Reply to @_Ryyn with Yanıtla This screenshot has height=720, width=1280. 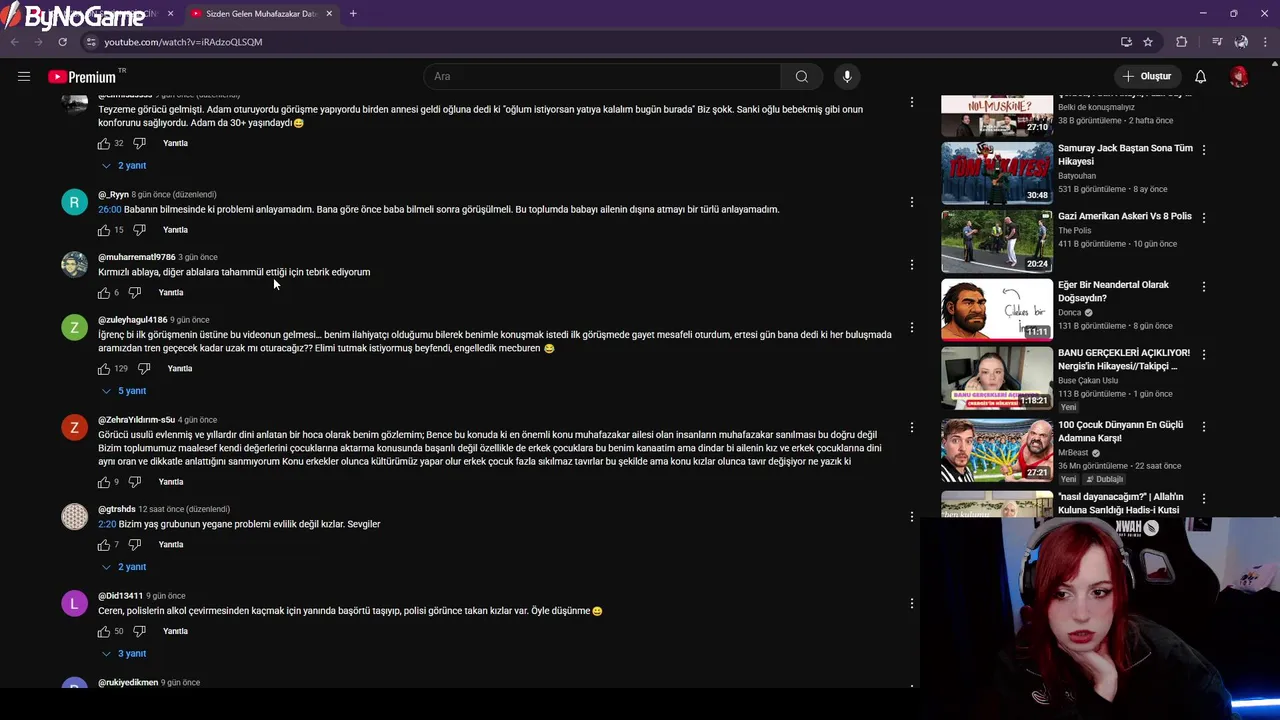pyautogui.click(x=175, y=230)
